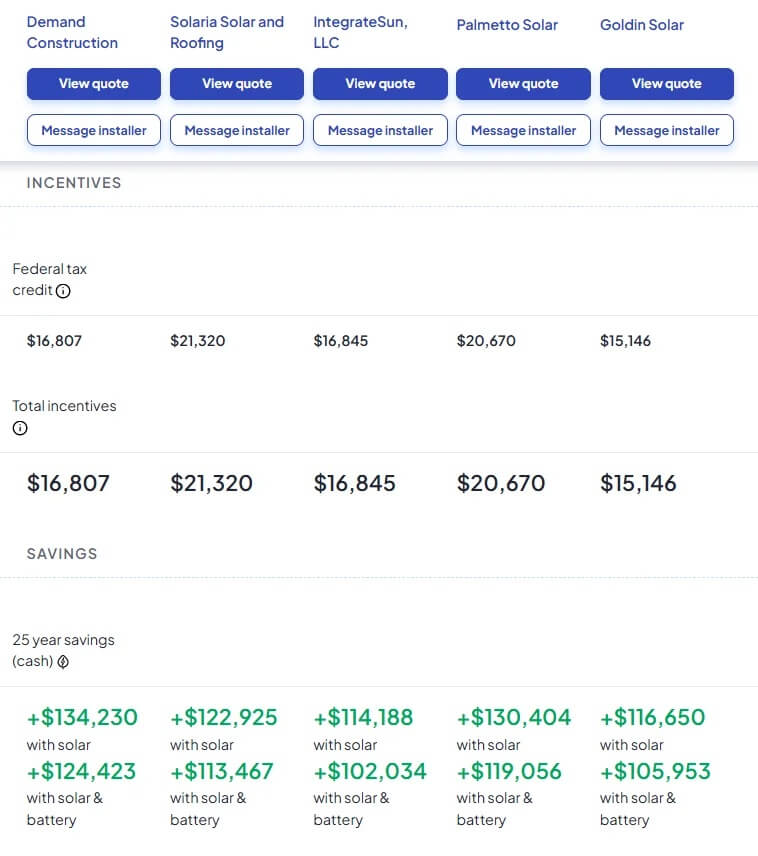The image size is (758, 856).
Task: View the Palmetto Solar quote
Action: tap(523, 84)
